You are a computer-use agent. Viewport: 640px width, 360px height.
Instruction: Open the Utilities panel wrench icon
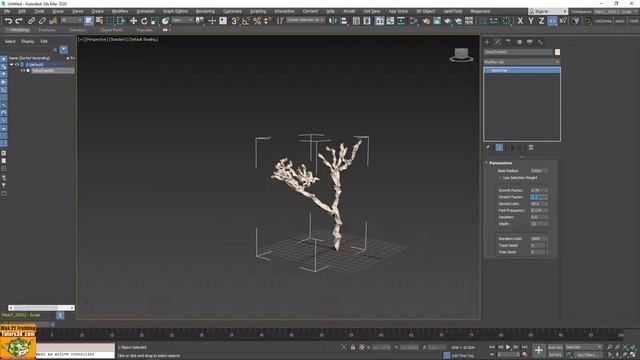coord(540,42)
